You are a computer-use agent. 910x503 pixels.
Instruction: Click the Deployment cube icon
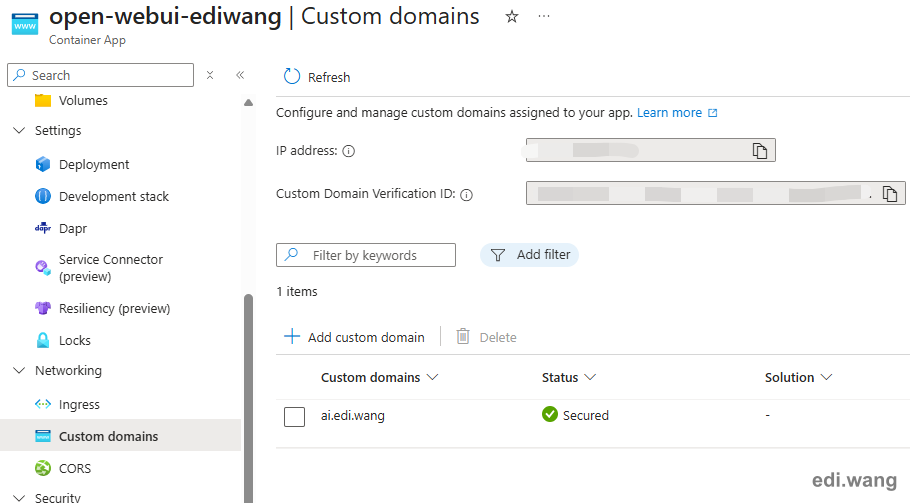pyautogui.click(x=43, y=164)
